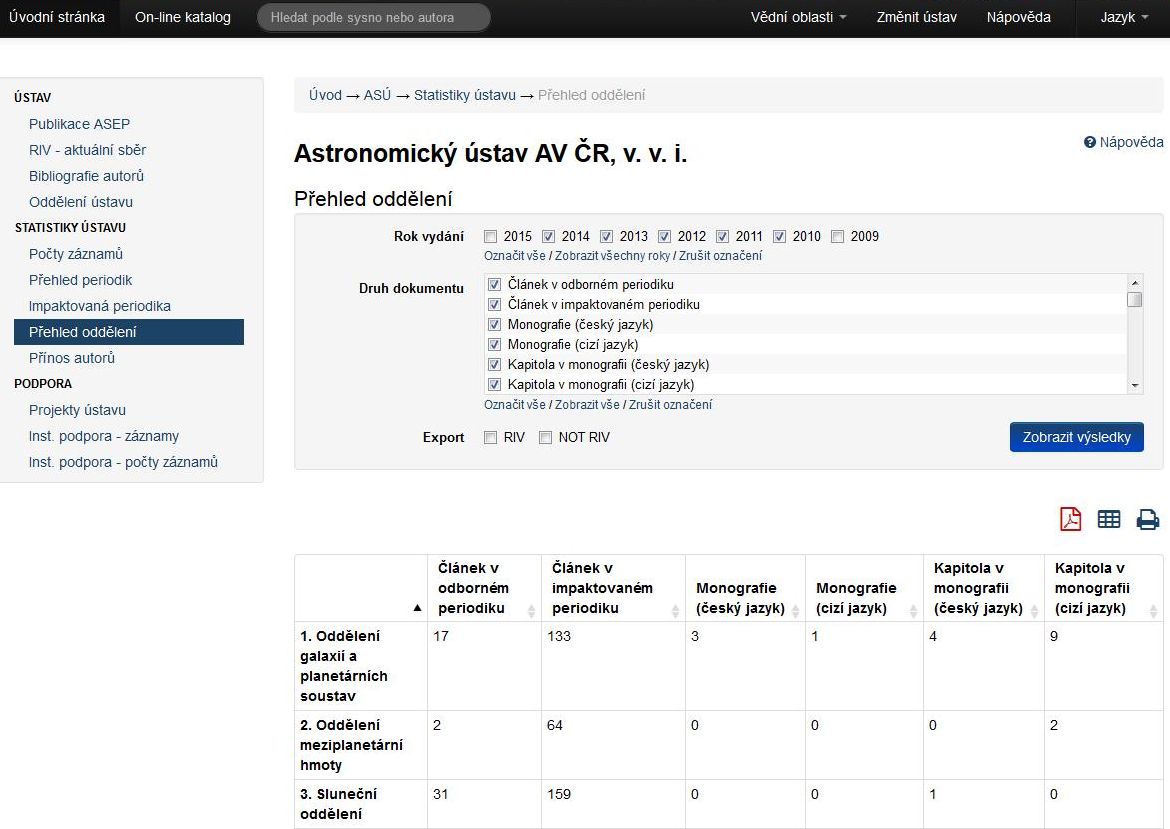Viewport: 1170px width, 829px height.
Task: Open Přínos autorů sidebar item
Action: click(72, 358)
